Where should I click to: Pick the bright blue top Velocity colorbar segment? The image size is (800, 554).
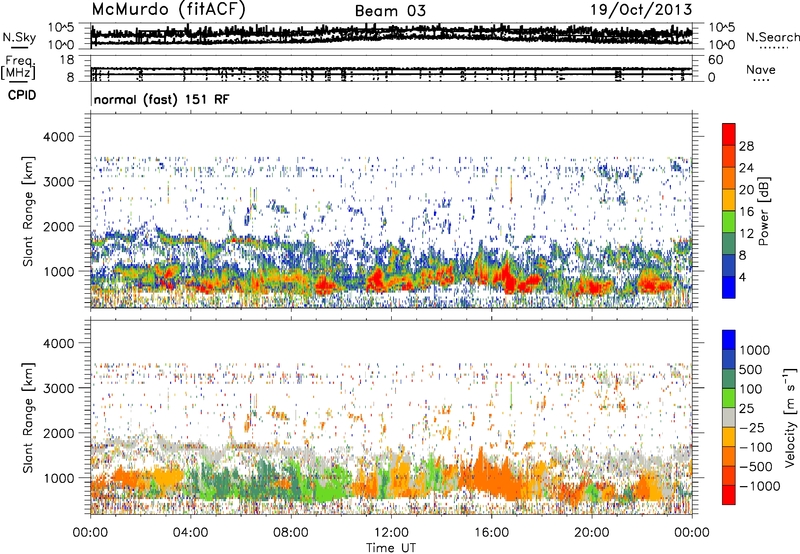click(x=729, y=340)
